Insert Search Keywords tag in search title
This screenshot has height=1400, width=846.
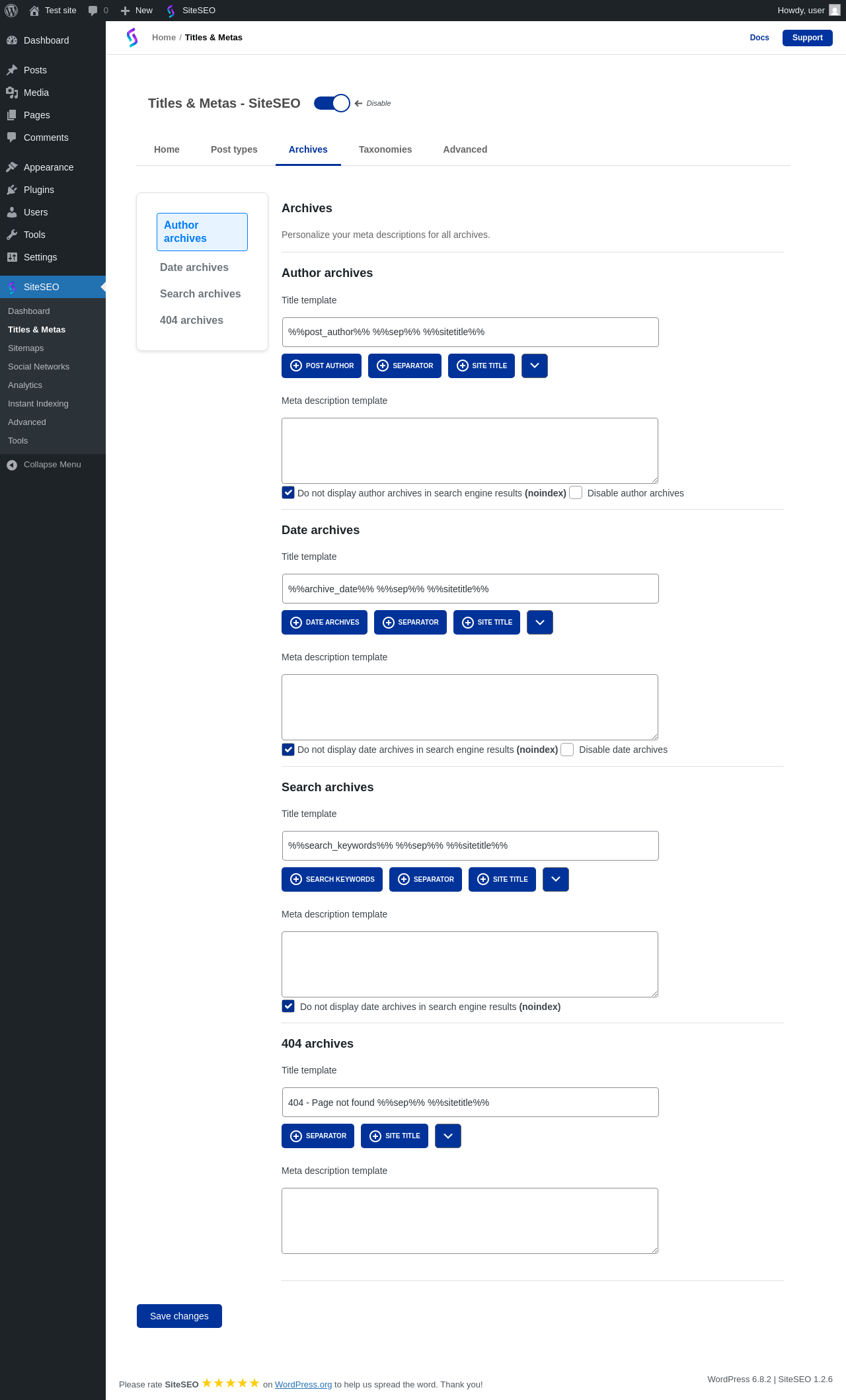click(x=332, y=879)
